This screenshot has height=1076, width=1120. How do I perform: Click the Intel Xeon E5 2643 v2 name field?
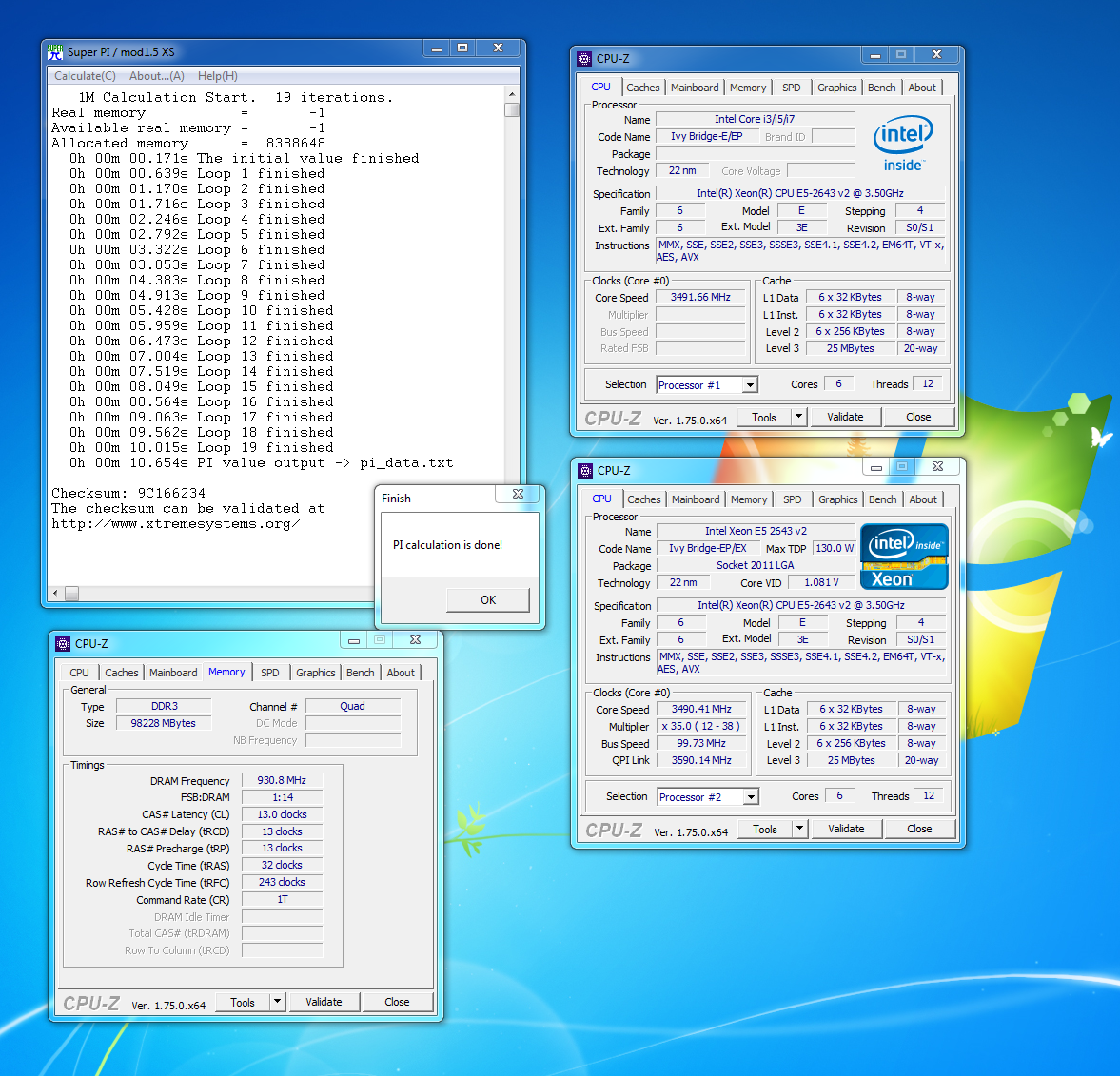[756, 531]
